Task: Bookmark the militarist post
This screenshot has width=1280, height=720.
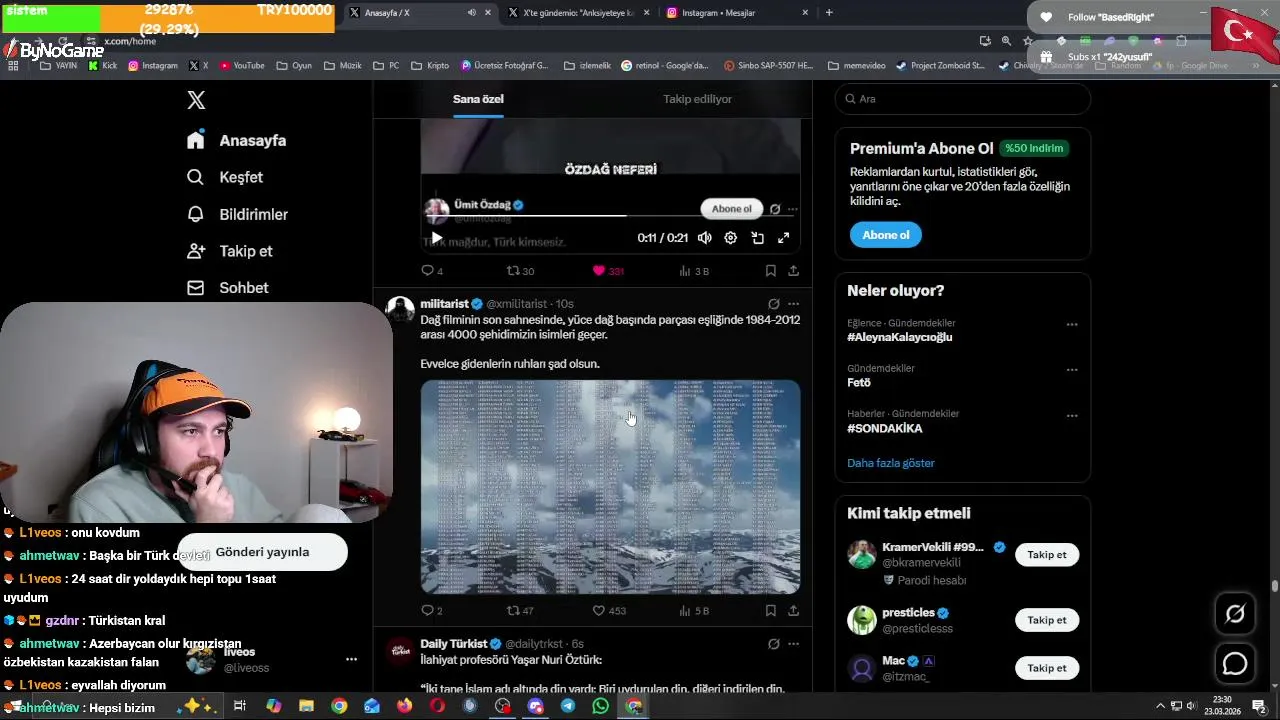Action: pyautogui.click(x=771, y=611)
